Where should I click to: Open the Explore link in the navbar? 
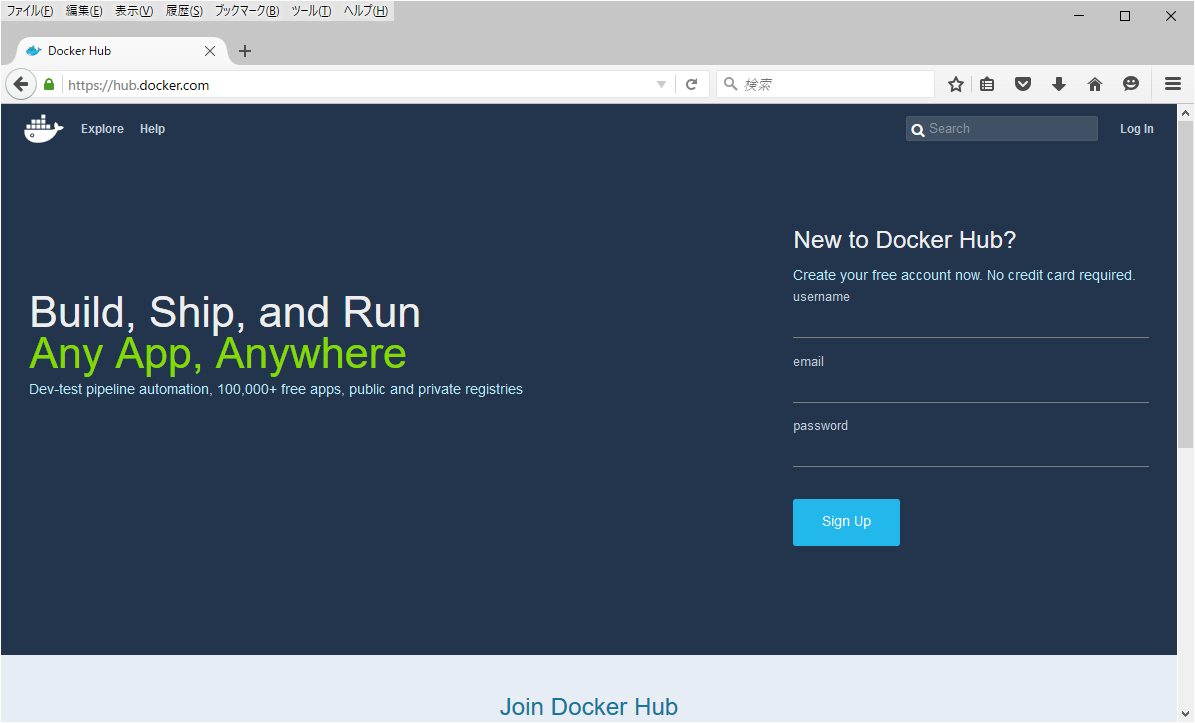(x=102, y=129)
